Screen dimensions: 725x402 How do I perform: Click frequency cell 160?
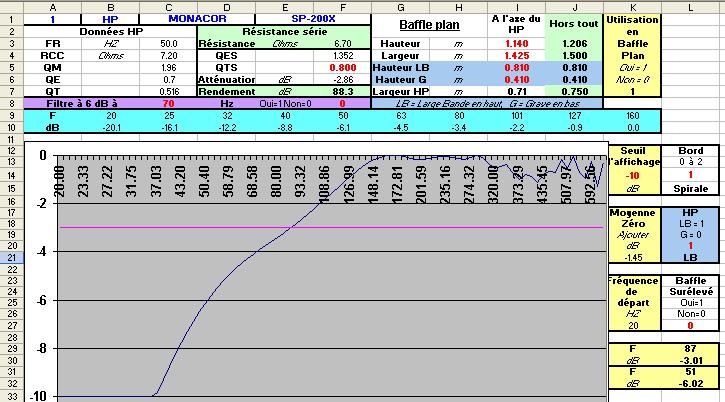click(633, 116)
